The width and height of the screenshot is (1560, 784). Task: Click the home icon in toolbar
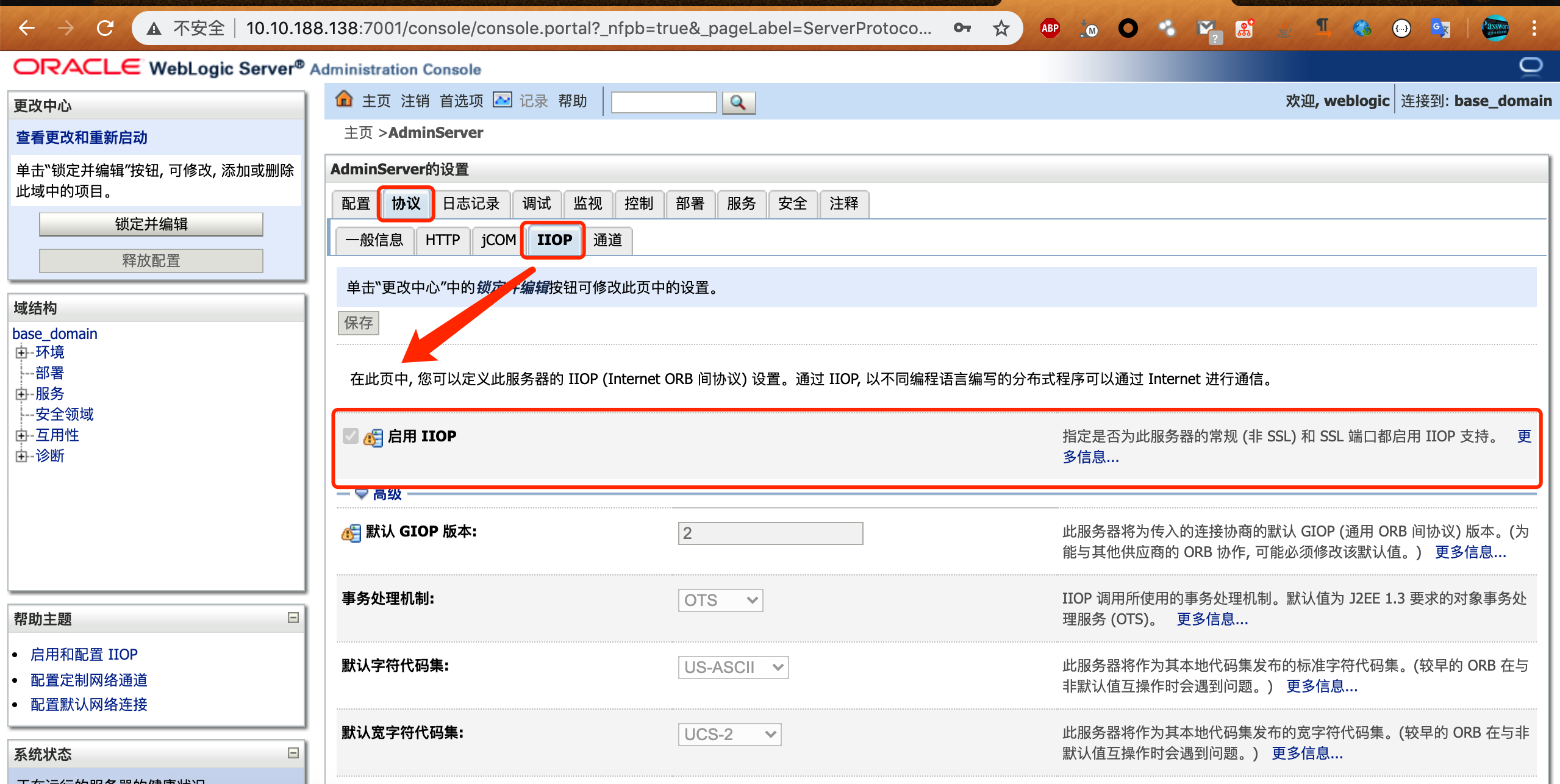345,99
